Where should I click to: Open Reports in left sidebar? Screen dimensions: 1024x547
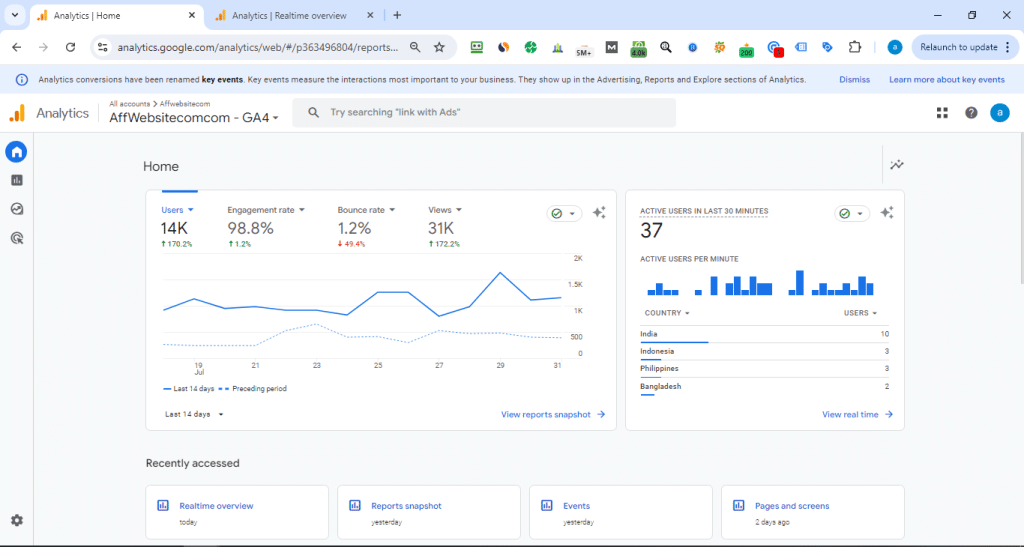click(16, 180)
